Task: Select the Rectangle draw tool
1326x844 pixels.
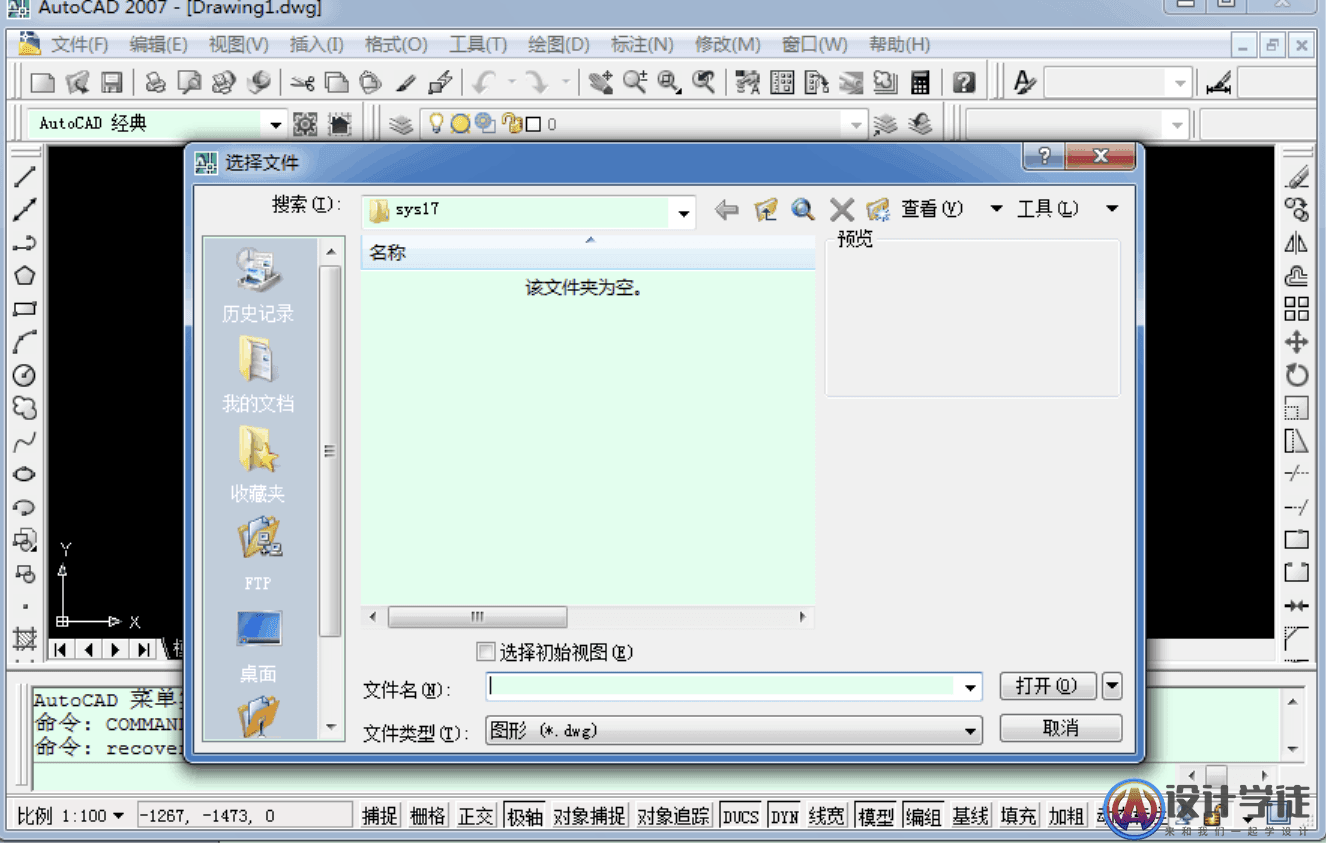Action: pyautogui.click(x=24, y=309)
